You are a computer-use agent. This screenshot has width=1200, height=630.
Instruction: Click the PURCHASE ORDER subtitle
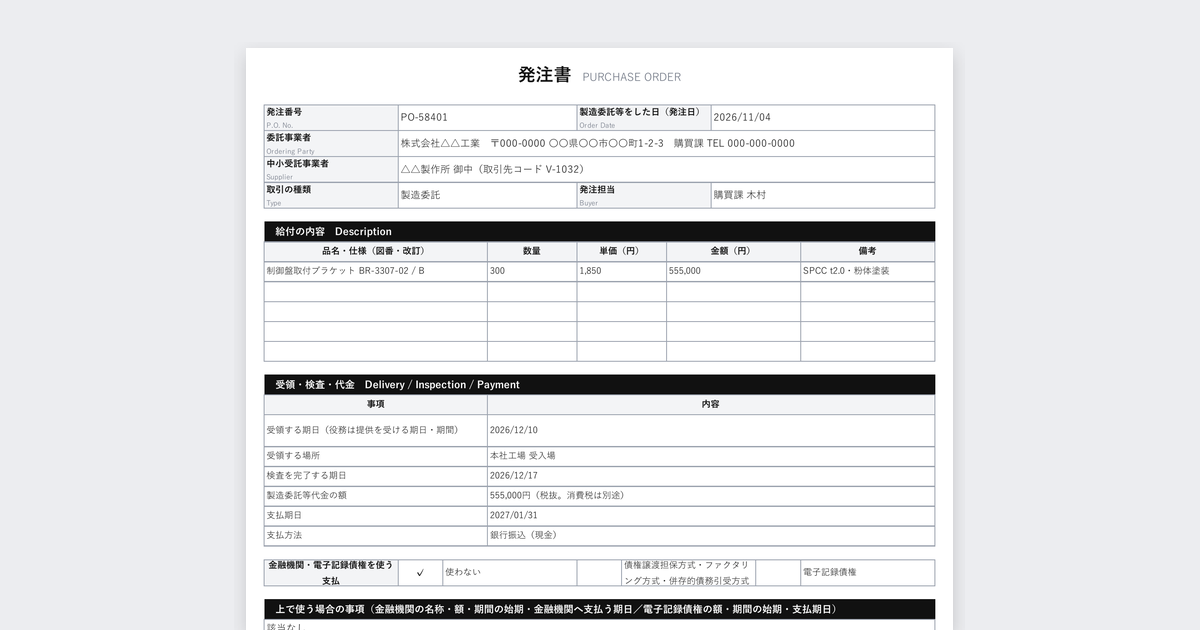click(x=631, y=77)
